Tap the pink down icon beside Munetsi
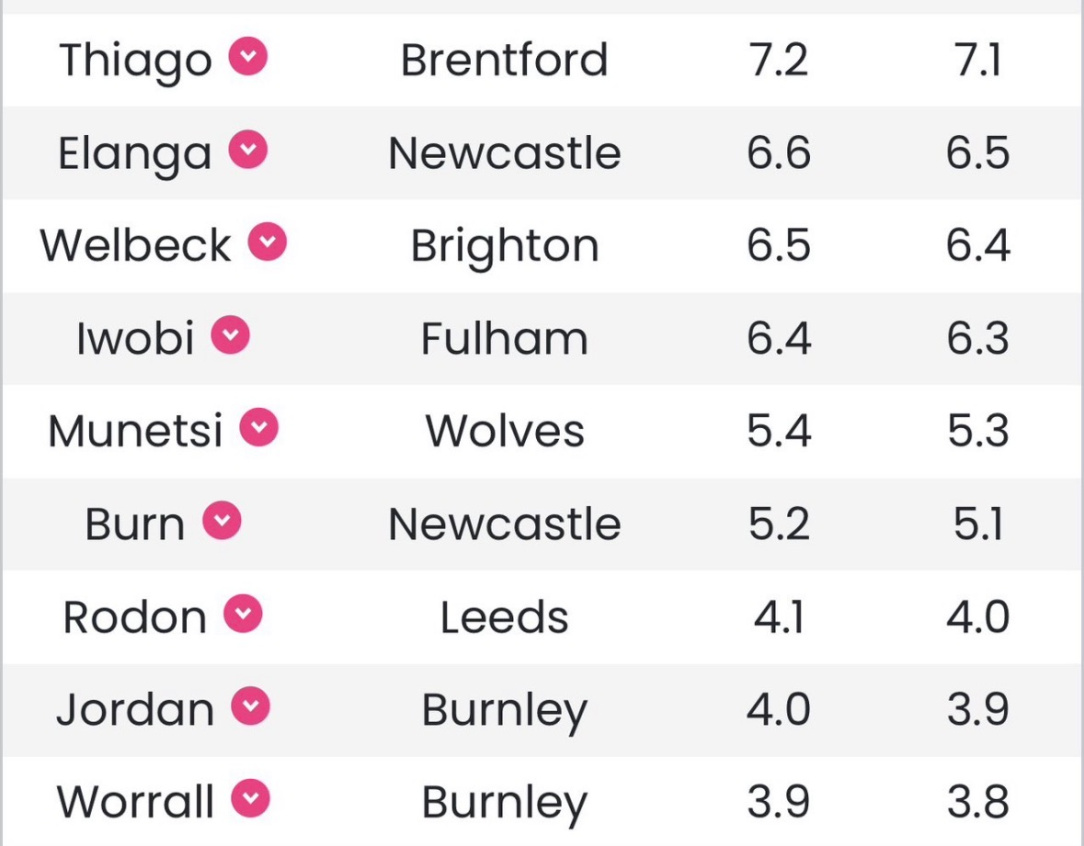The image size is (1084, 846). click(259, 428)
